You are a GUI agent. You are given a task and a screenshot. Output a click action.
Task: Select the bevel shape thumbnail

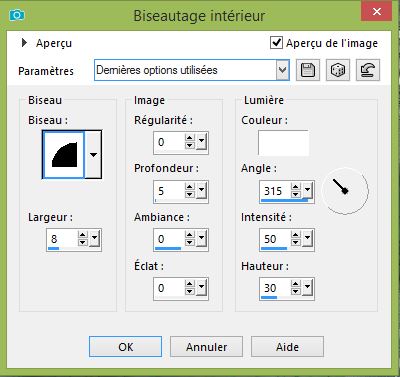[x=64, y=155]
